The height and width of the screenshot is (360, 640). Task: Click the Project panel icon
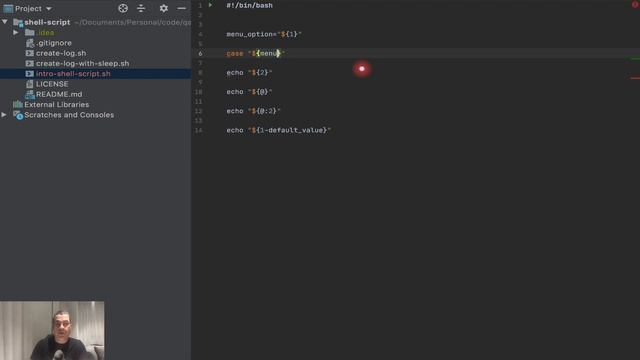(8, 9)
